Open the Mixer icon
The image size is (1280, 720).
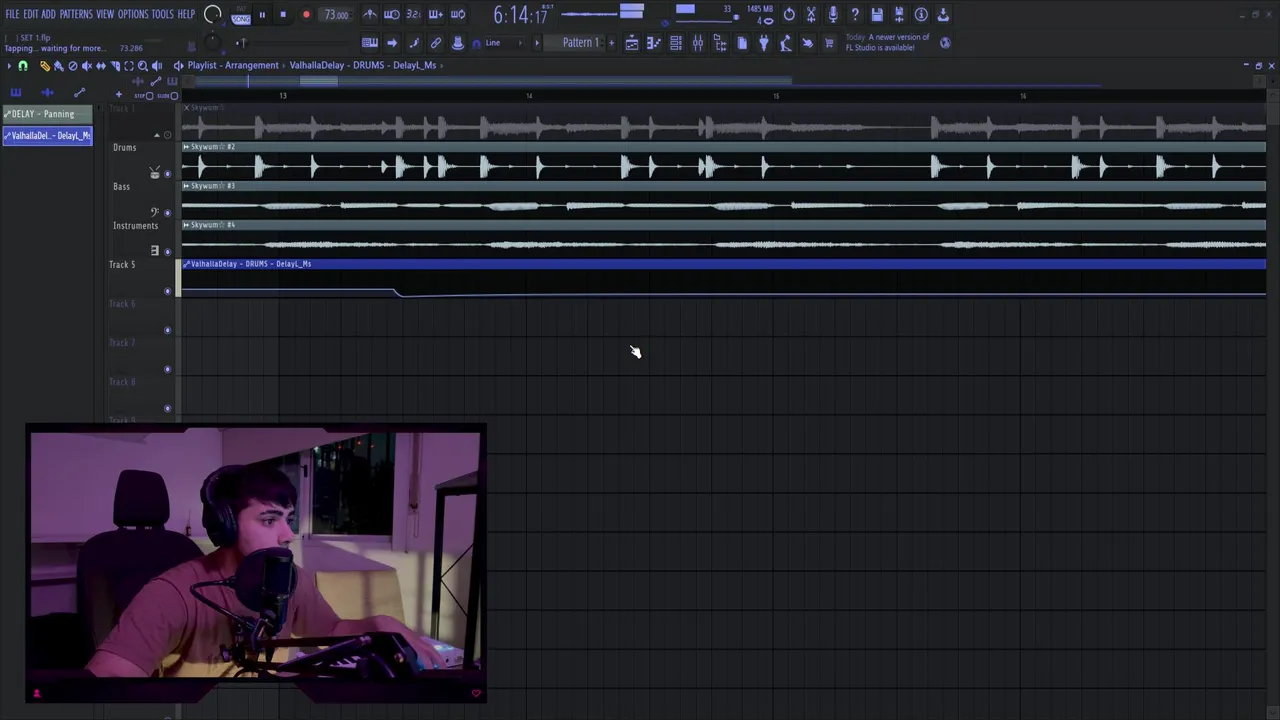(x=698, y=43)
